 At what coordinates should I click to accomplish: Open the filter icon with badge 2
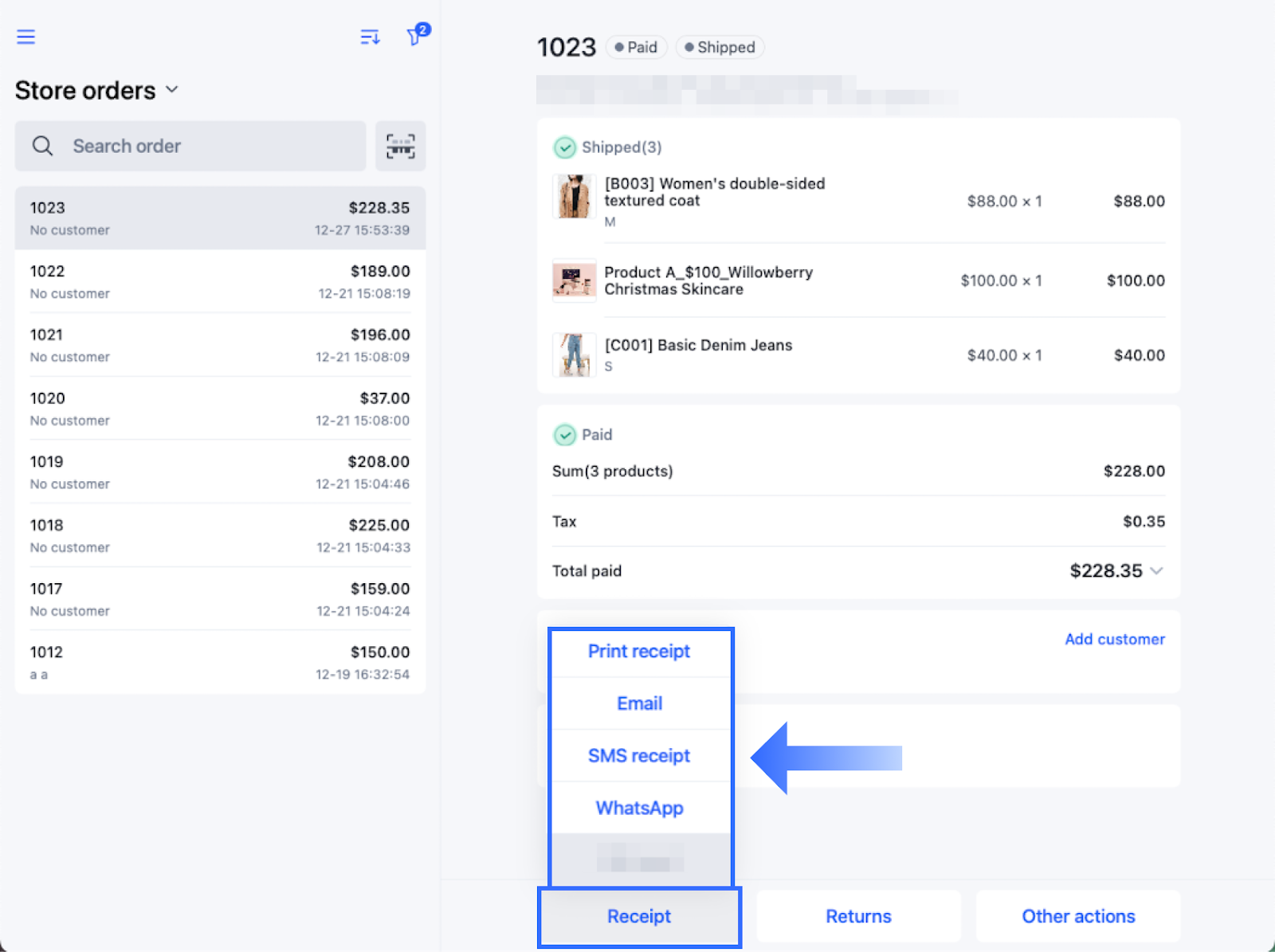coord(417,35)
